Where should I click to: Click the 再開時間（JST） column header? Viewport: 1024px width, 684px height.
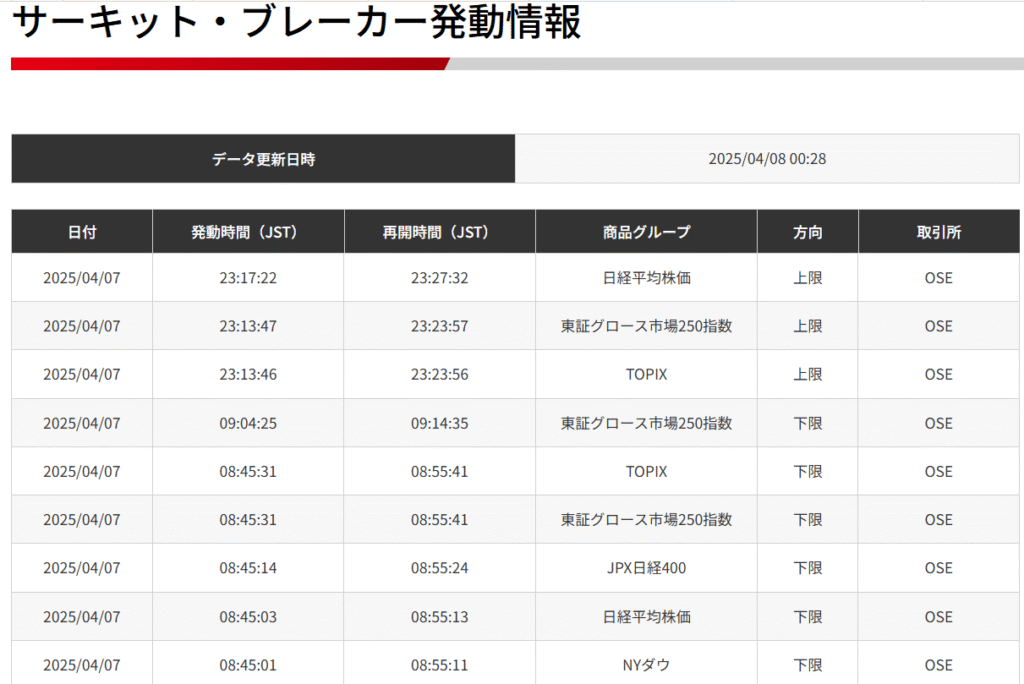point(440,232)
